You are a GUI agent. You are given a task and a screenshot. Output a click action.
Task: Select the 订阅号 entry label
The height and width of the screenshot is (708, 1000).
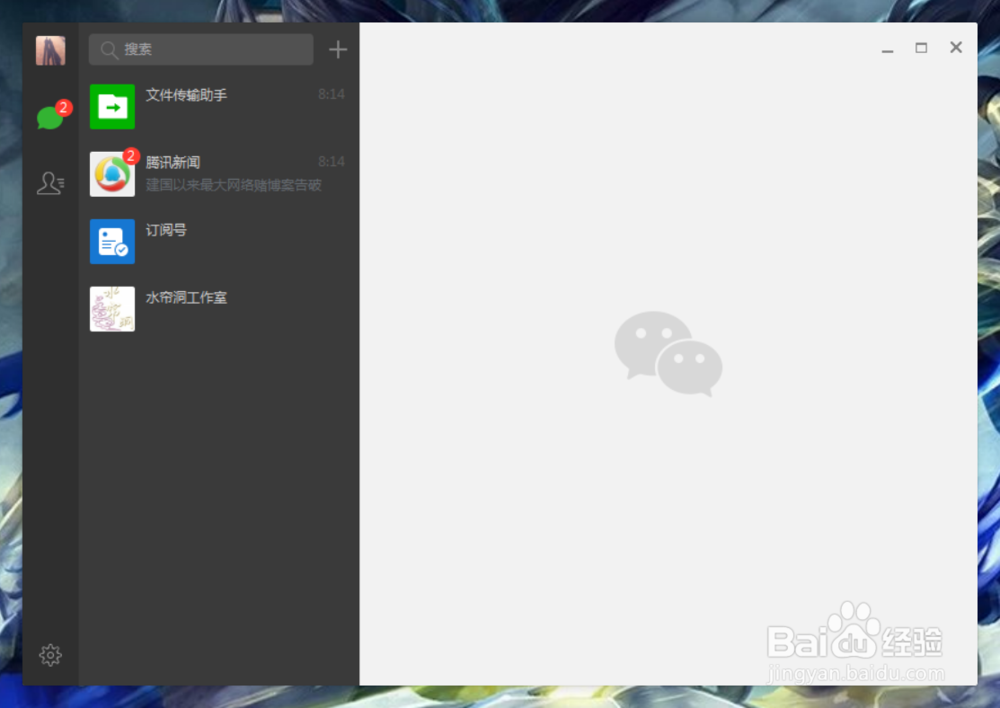click(166, 230)
